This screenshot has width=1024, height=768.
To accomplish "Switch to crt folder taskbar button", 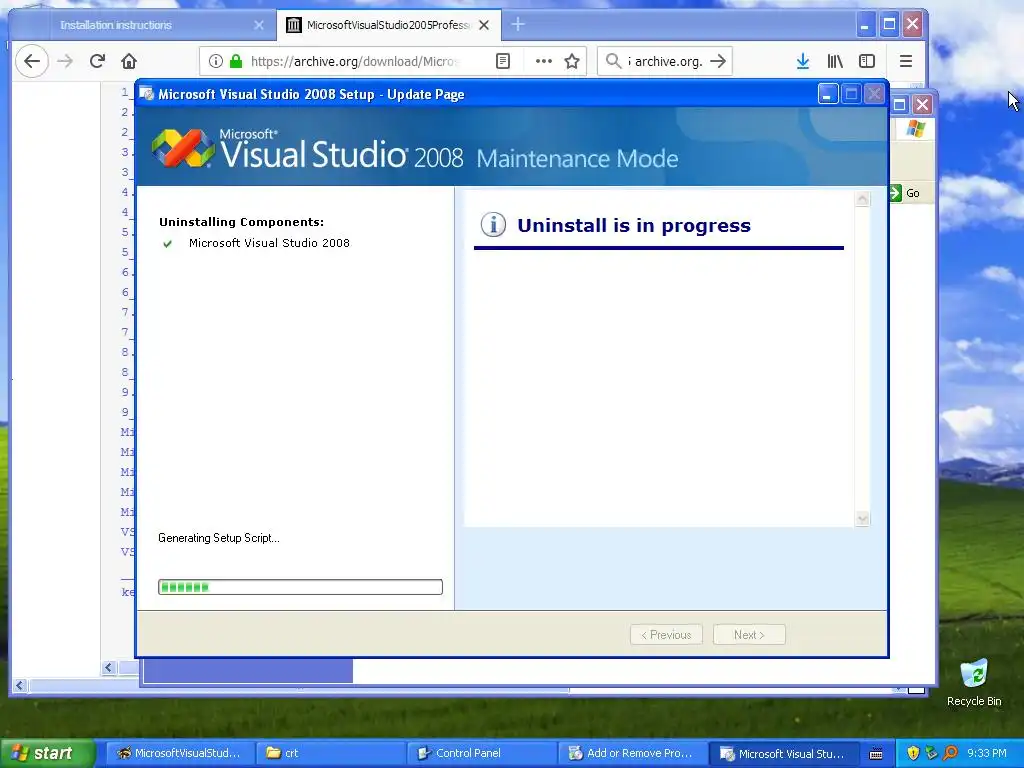I will pyautogui.click(x=330, y=753).
